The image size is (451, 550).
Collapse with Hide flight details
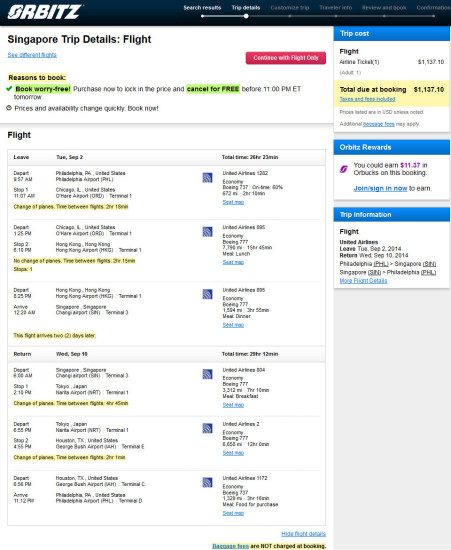[x=304, y=534]
